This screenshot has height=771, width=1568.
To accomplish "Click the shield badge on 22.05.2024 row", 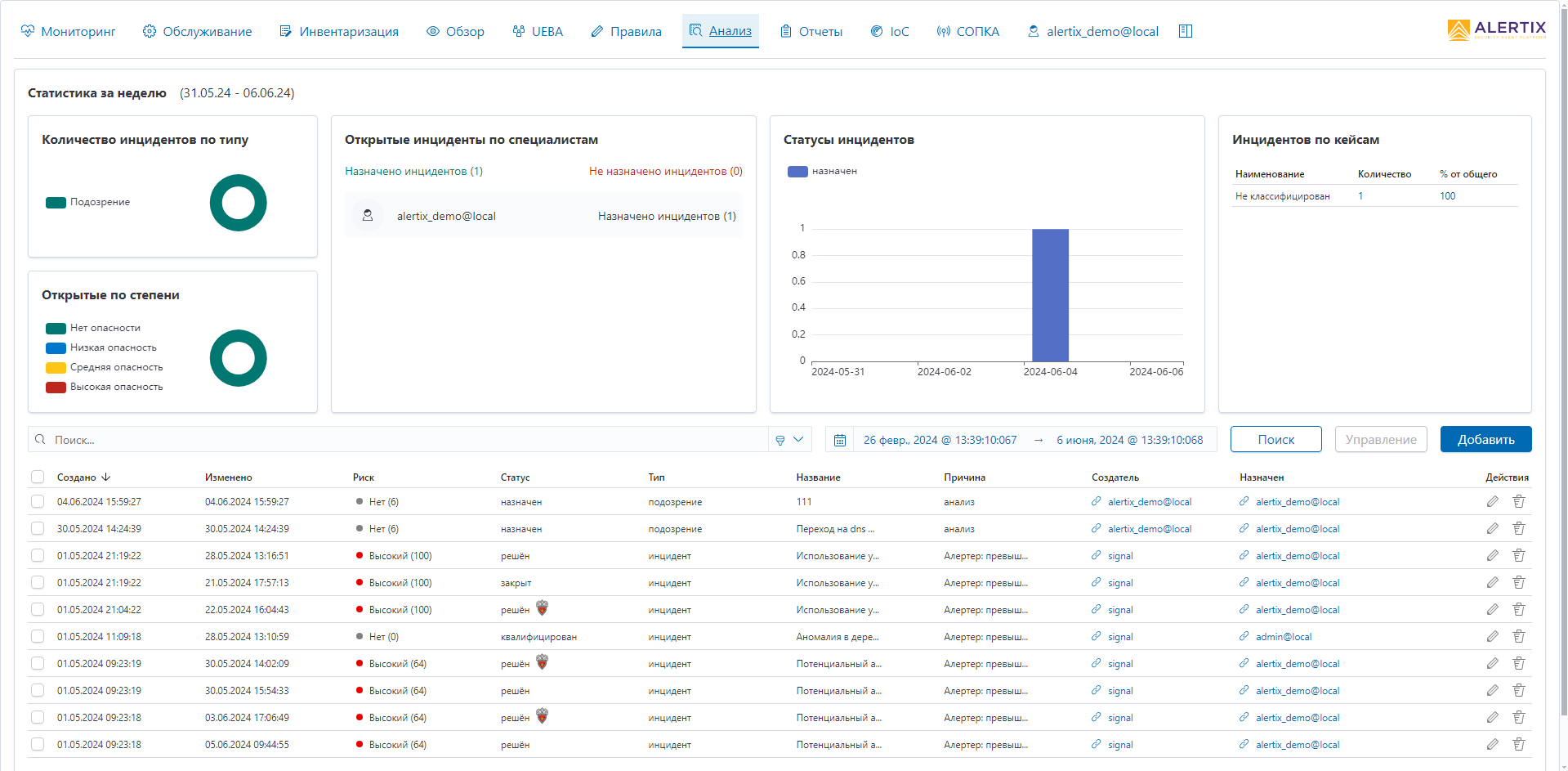I will pos(542,608).
